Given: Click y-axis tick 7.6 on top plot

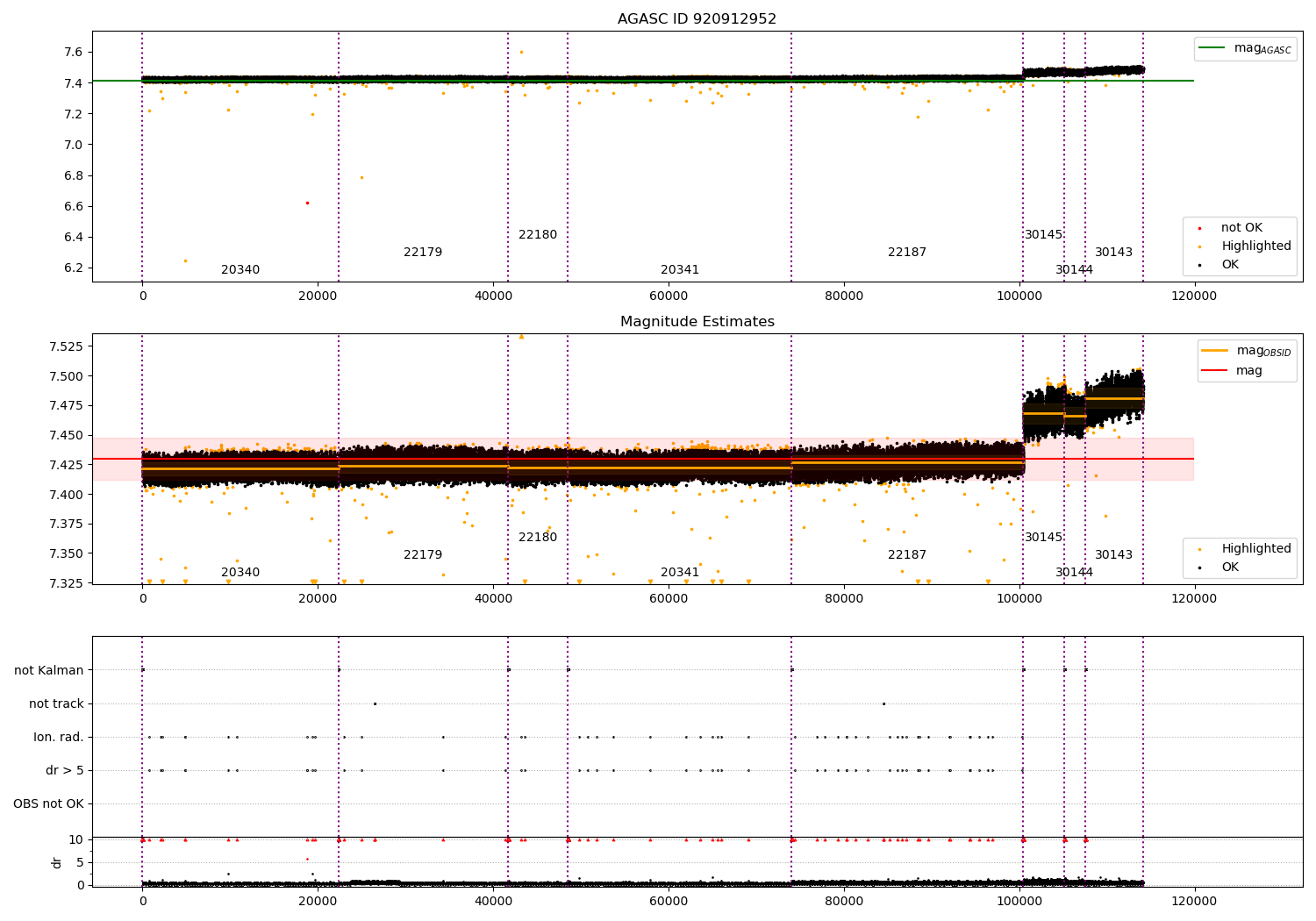Looking at the screenshot, I should (x=73, y=52).
